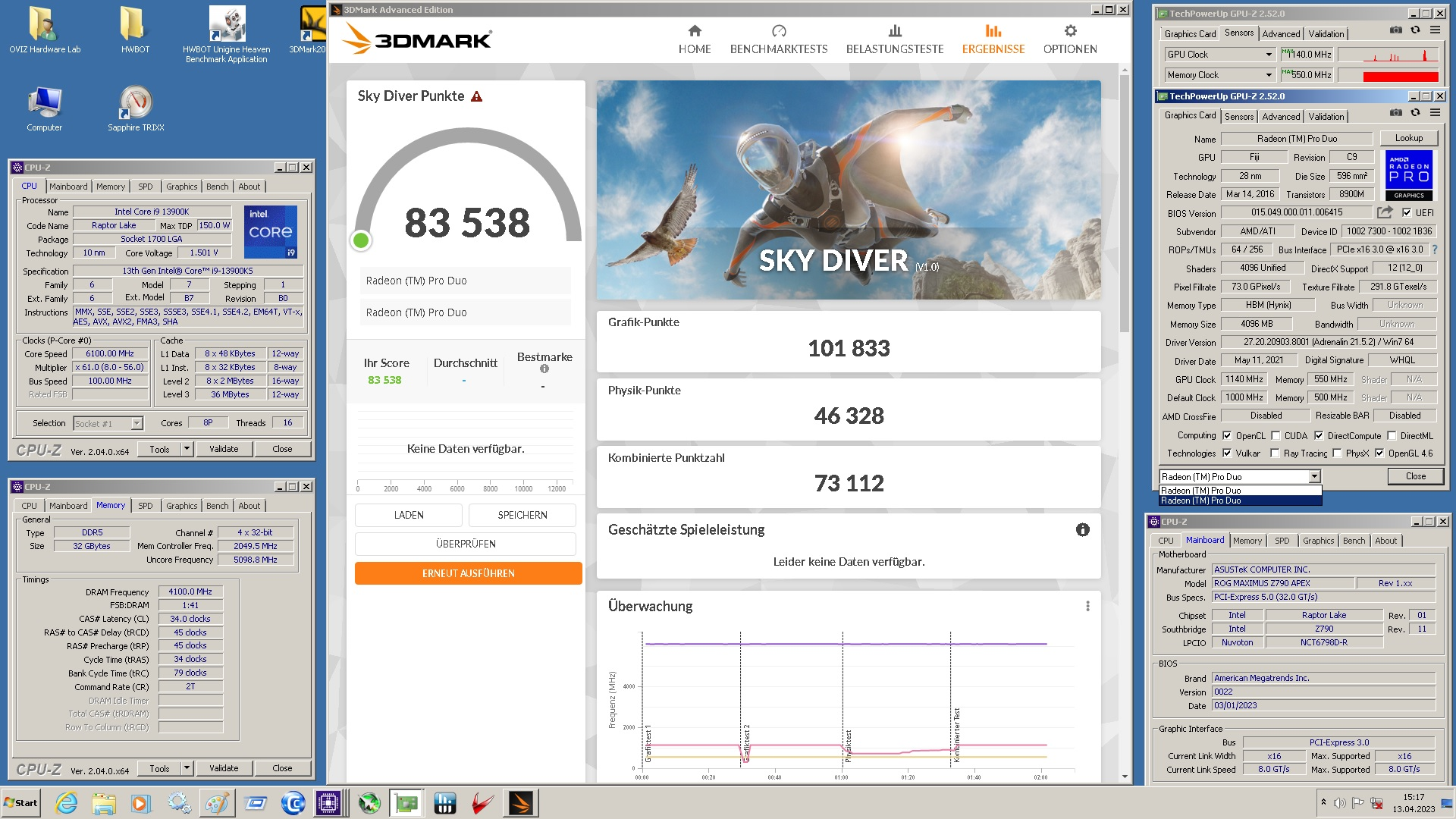1456x819 pixels.
Task: Click warning triangle beside Sky Diver Punkte
Action: (x=476, y=96)
